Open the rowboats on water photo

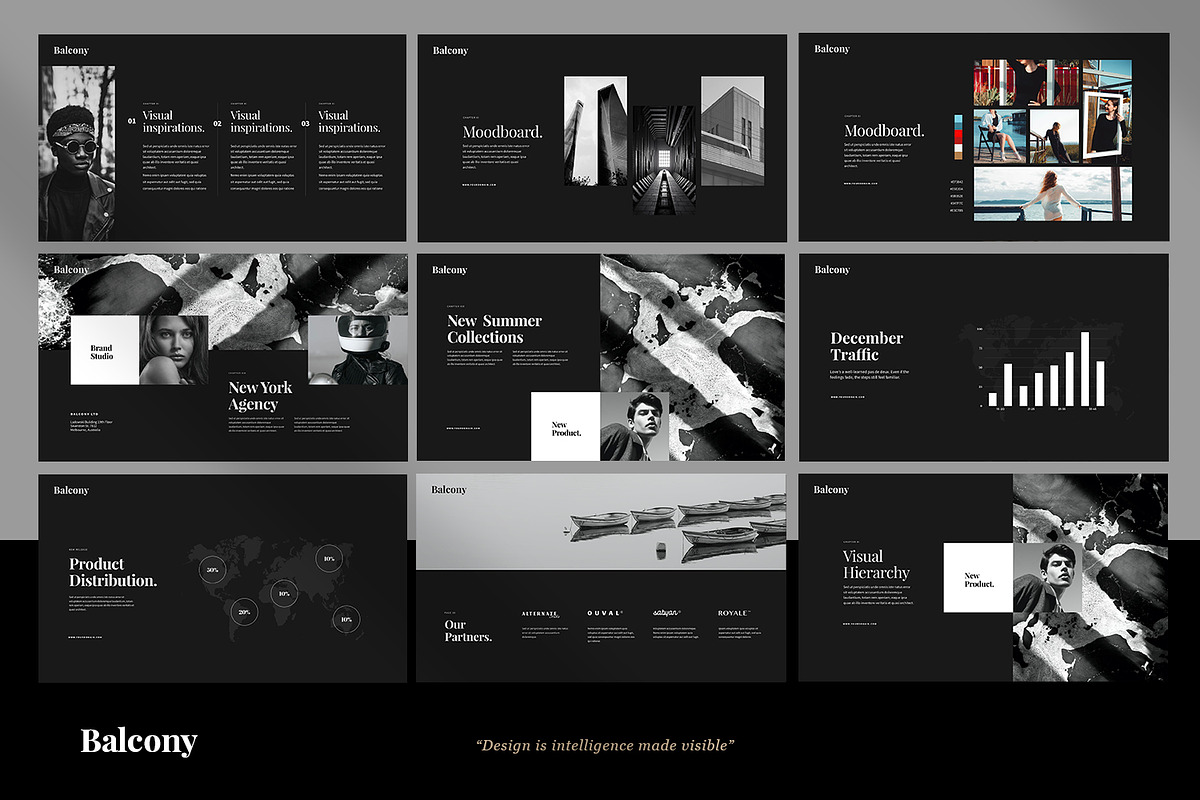point(601,522)
